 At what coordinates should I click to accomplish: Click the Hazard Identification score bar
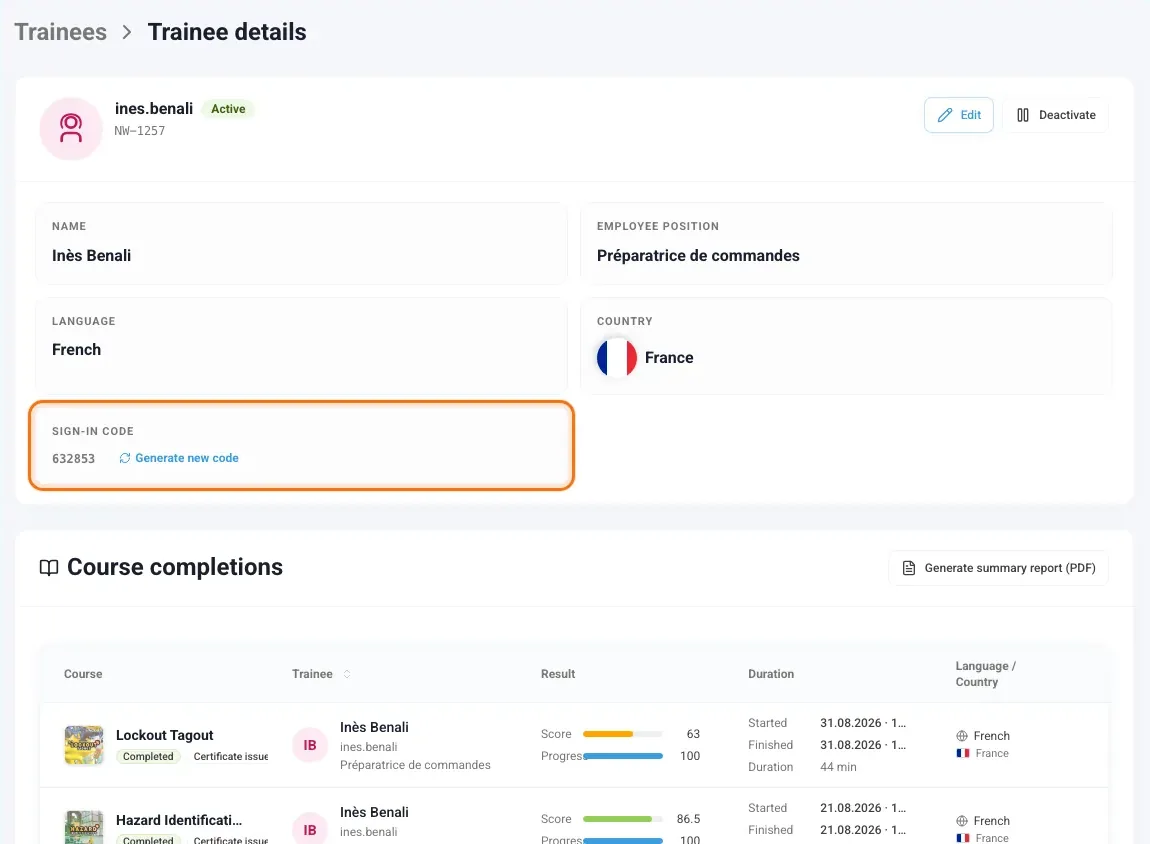tap(623, 819)
